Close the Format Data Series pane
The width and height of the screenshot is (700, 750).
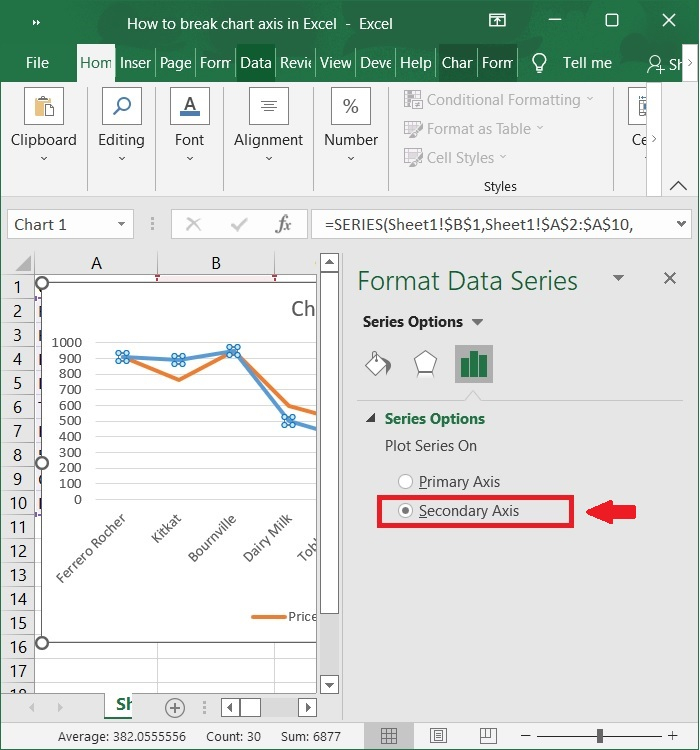[x=670, y=278]
